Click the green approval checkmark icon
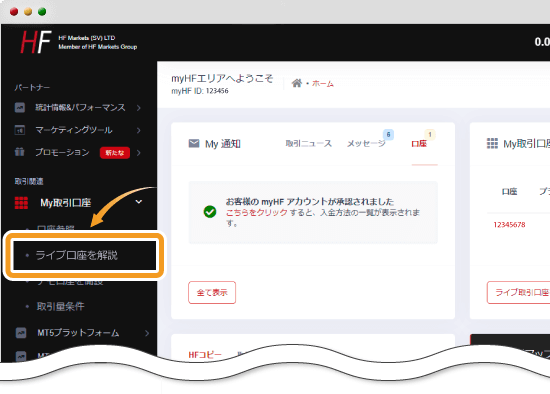550x394 pixels. click(x=210, y=212)
